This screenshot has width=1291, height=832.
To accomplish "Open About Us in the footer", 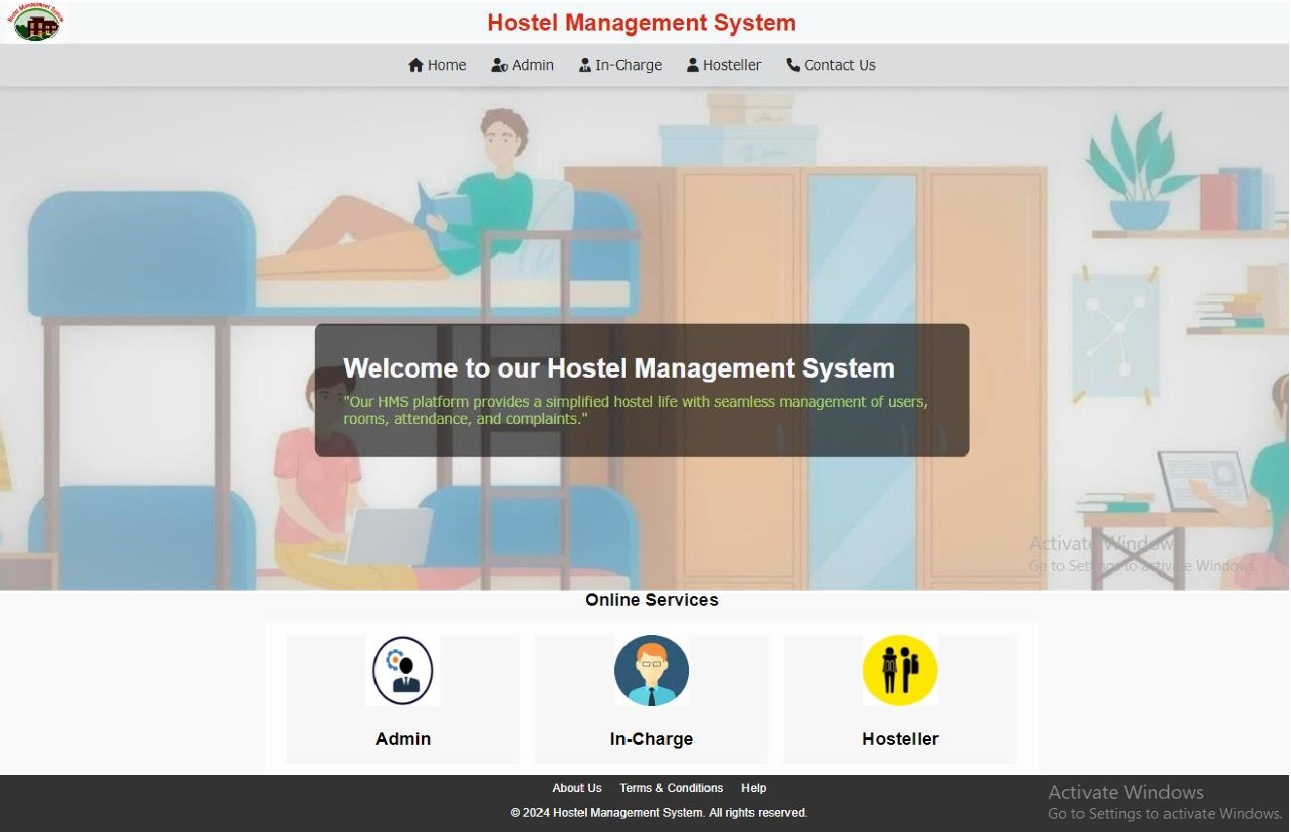I will 577,788.
